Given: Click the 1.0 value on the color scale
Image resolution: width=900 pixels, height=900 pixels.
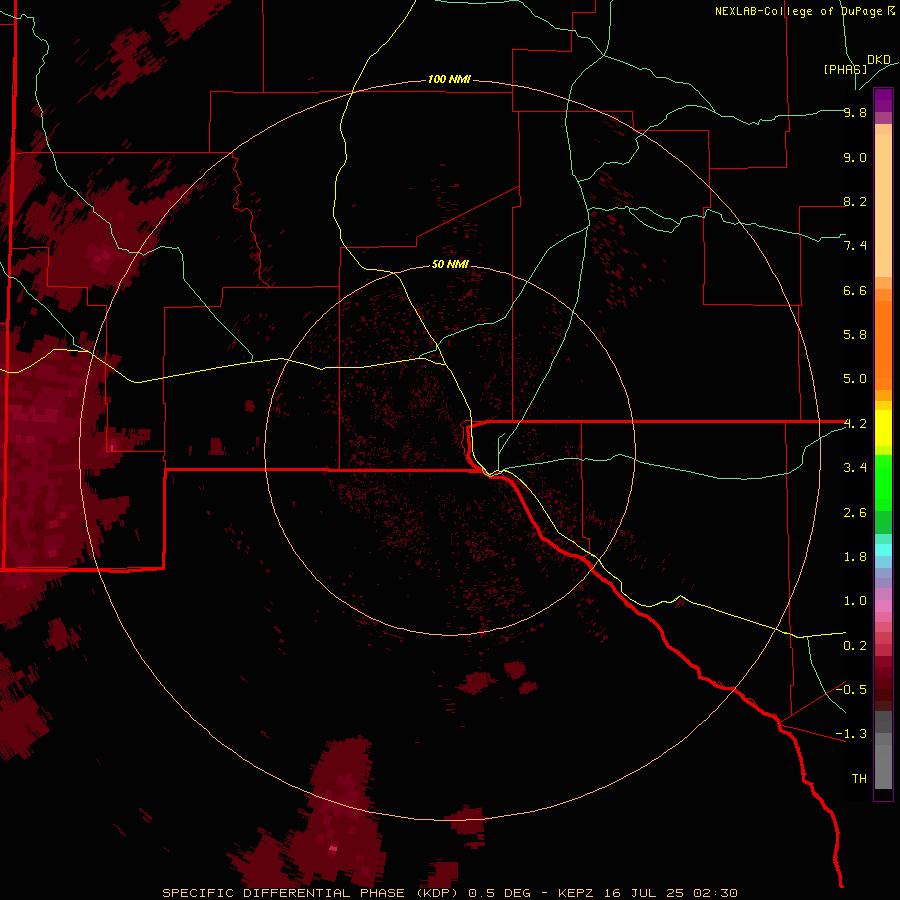Looking at the screenshot, I should [855, 601].
